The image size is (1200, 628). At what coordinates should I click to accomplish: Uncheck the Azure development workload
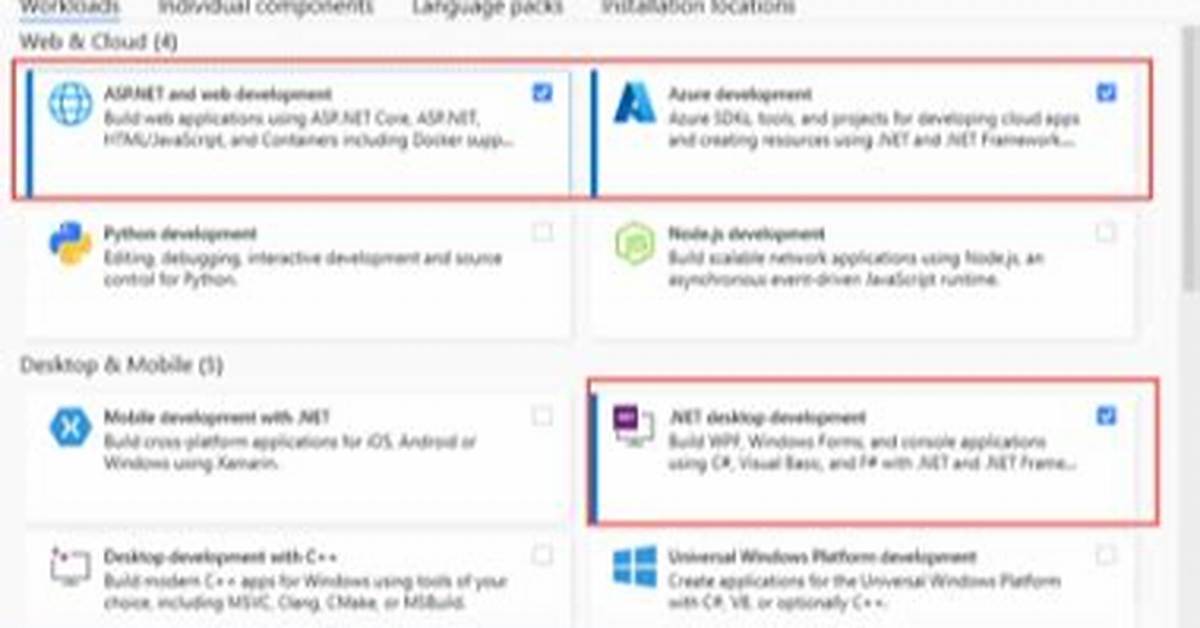click(1106, 93)
